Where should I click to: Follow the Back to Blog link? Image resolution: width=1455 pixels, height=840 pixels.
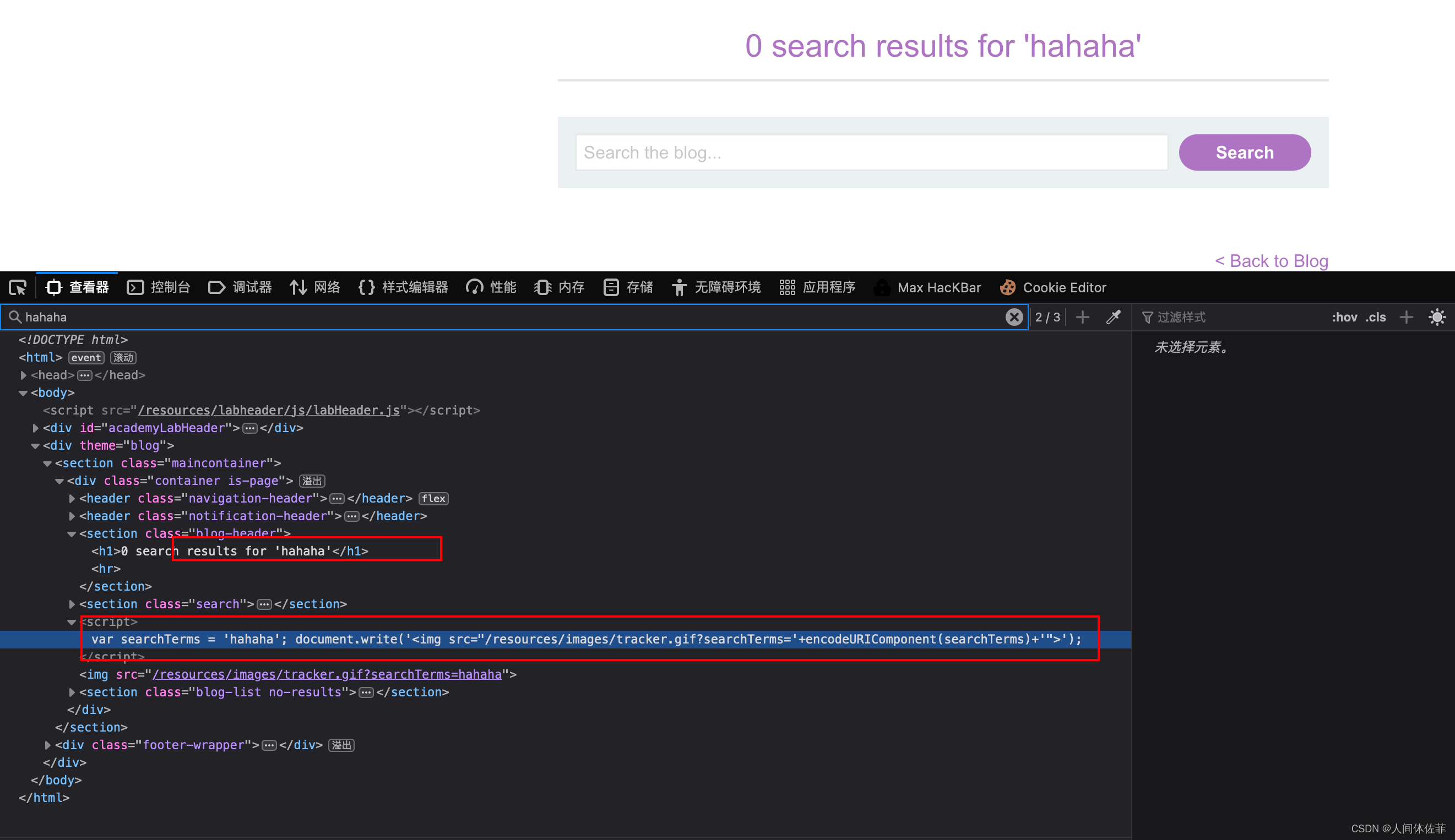click(x=1272, y=261)
